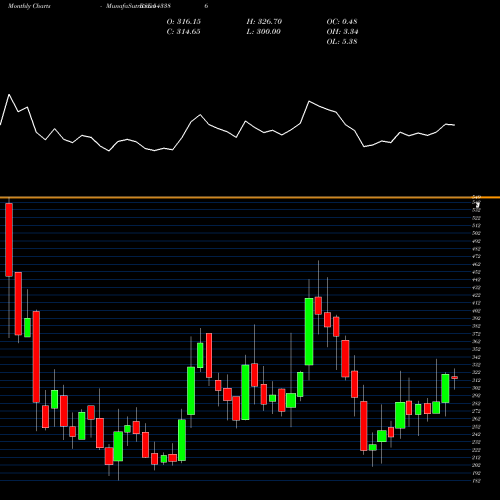
Task: Click the tallest red candle at far left
Action: point(9,240)
